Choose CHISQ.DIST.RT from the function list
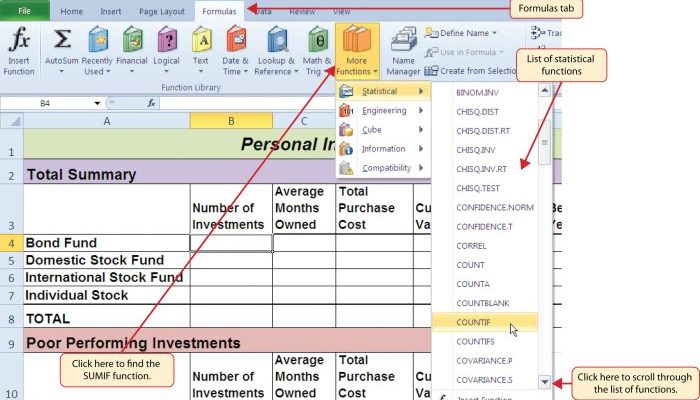Screen dimensions: 700x400 pos(483,131)
